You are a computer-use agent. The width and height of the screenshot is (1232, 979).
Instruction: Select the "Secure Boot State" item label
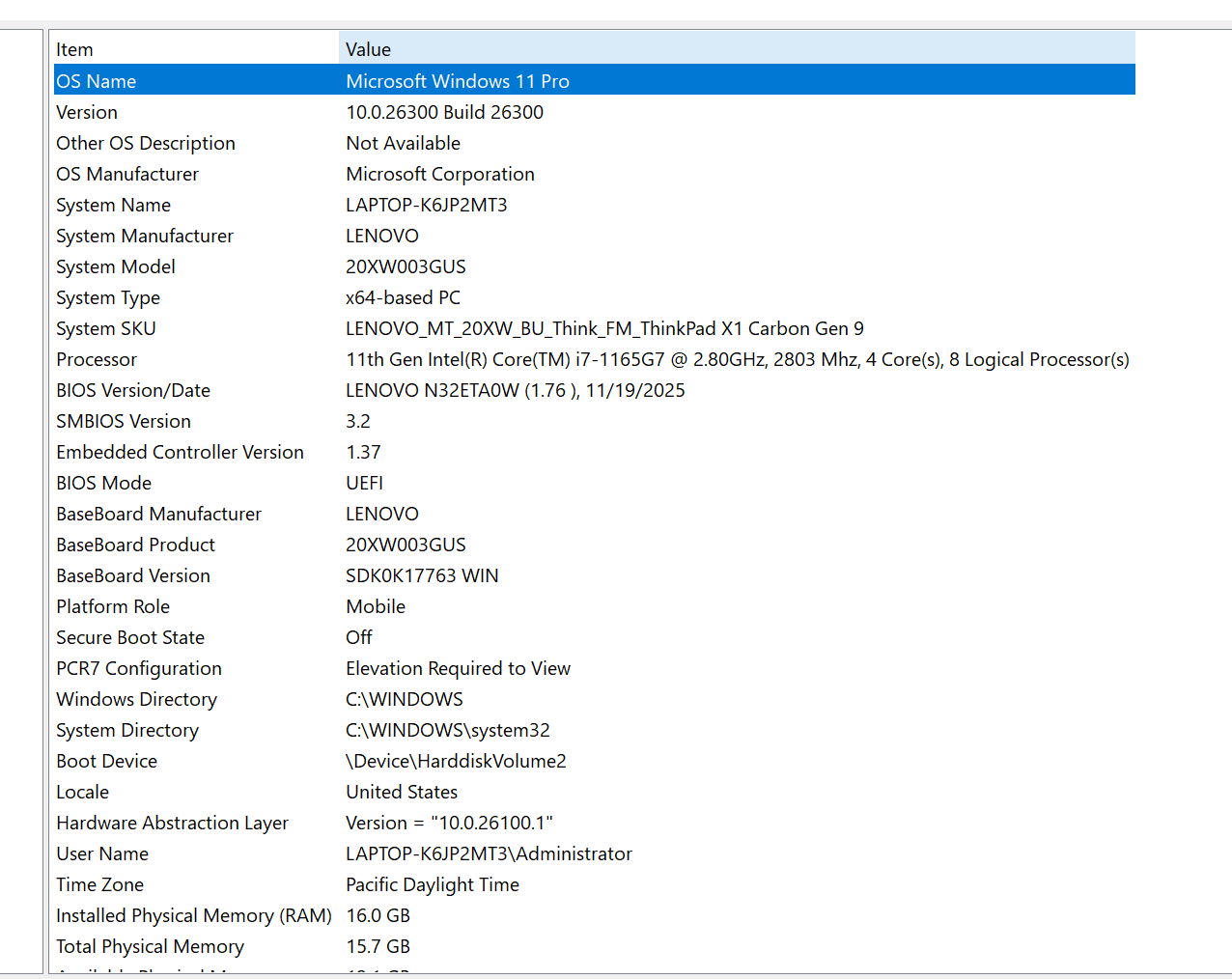click(x=130, y=637)
